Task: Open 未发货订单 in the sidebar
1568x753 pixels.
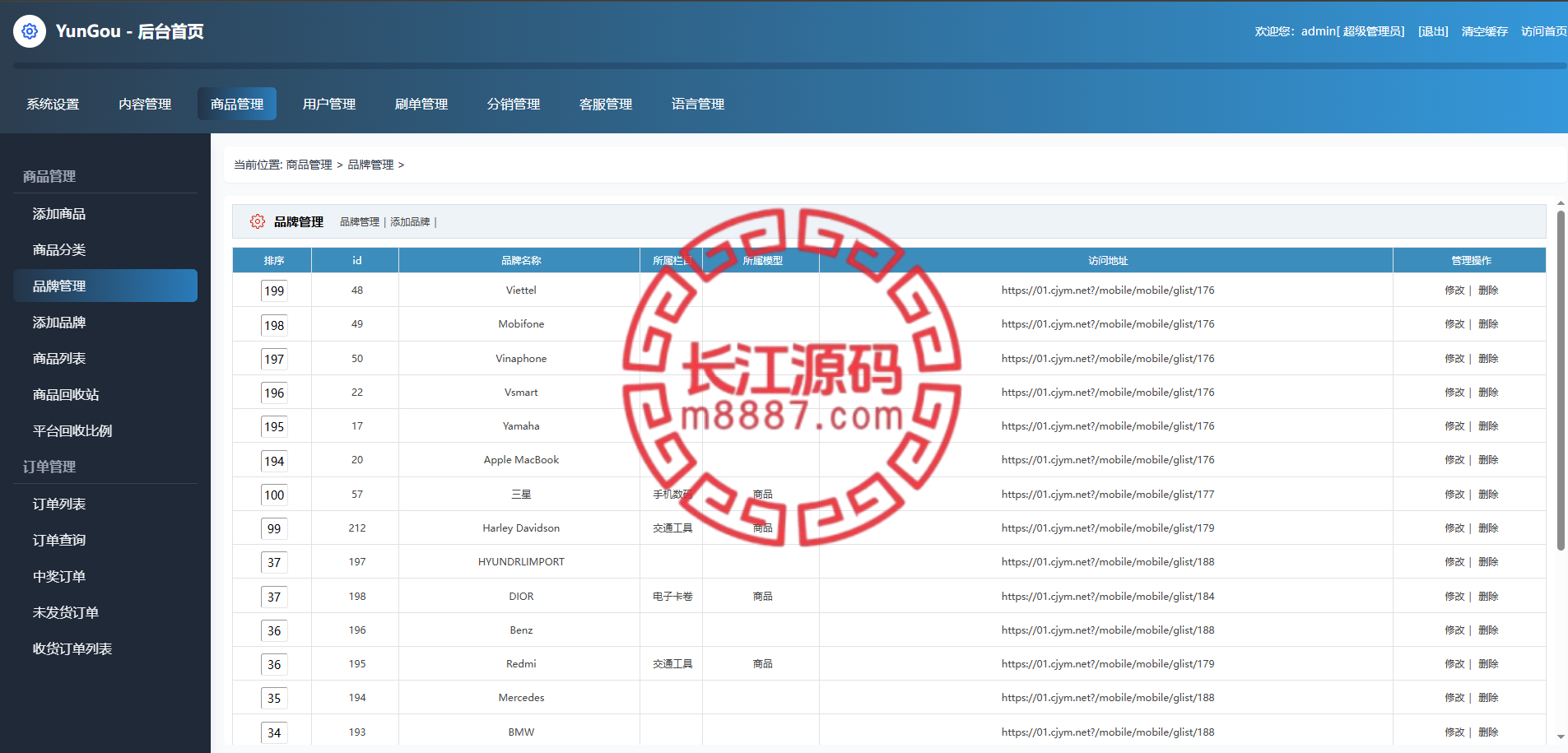Action: tap(105, 612)
